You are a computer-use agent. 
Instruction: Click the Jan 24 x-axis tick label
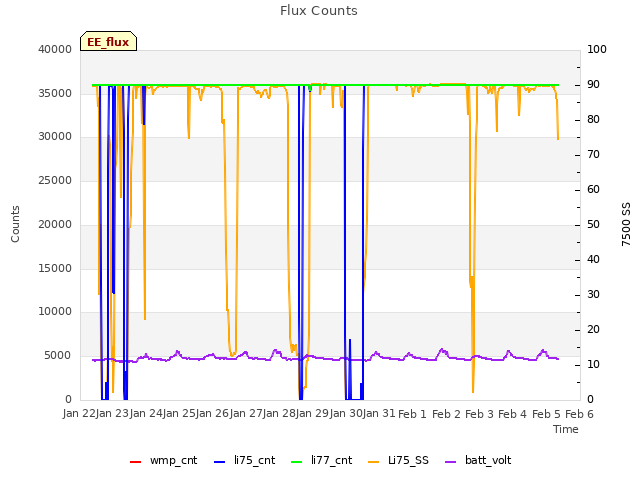(x=146, y=413)
